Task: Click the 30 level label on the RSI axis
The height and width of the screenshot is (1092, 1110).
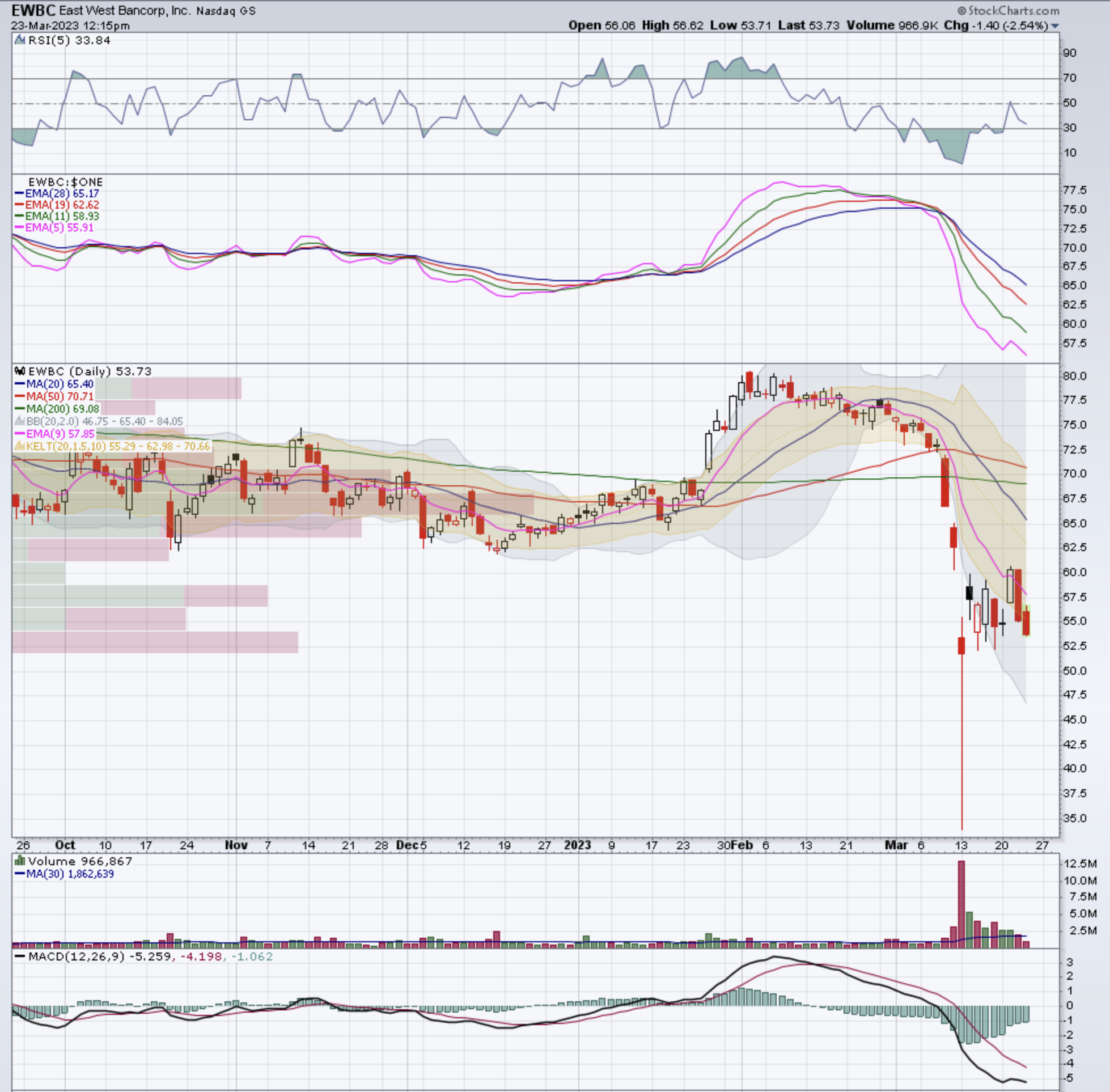Action: 1070,128
